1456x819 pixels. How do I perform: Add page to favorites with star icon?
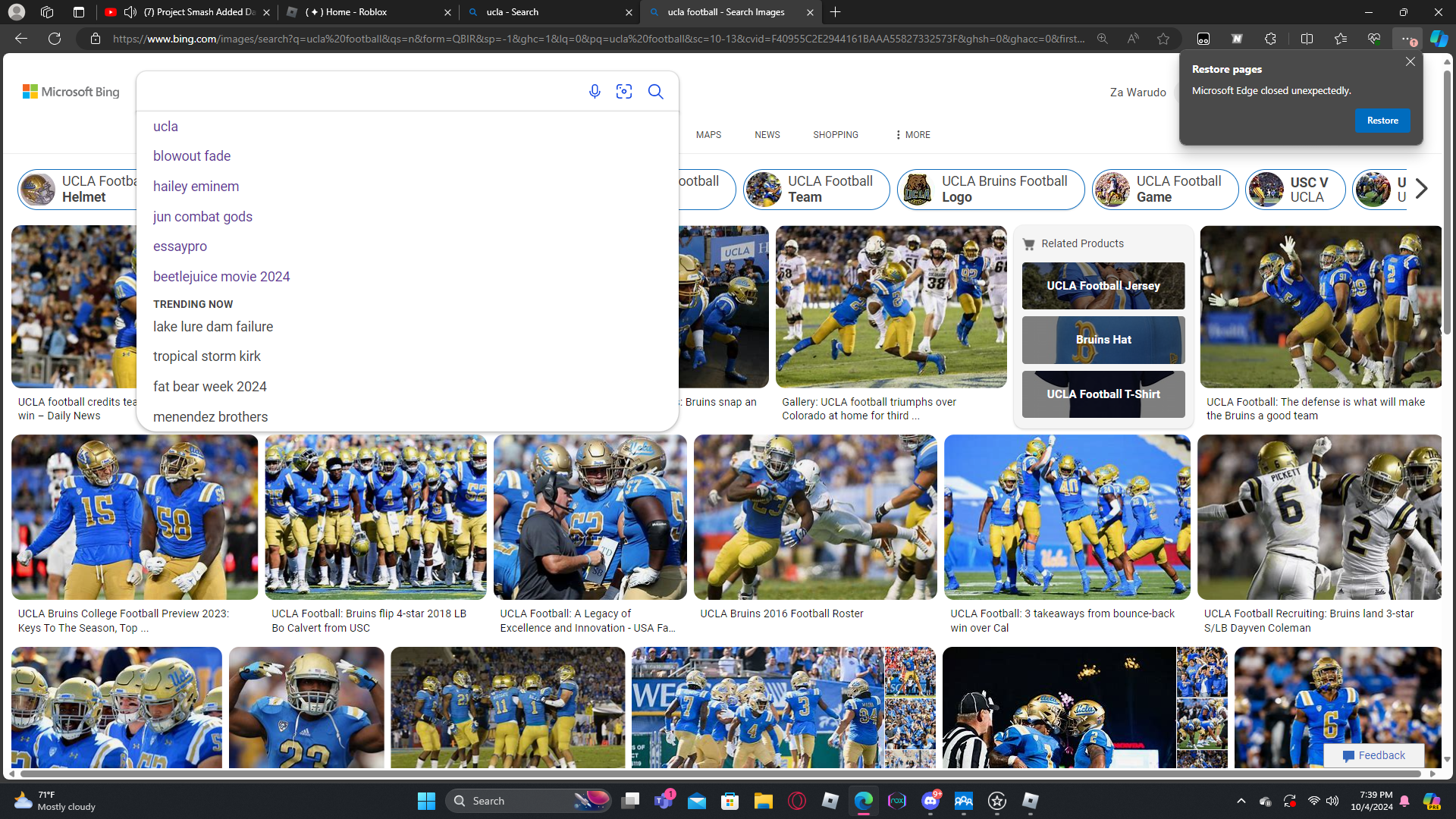click(x=1163, y=39)
